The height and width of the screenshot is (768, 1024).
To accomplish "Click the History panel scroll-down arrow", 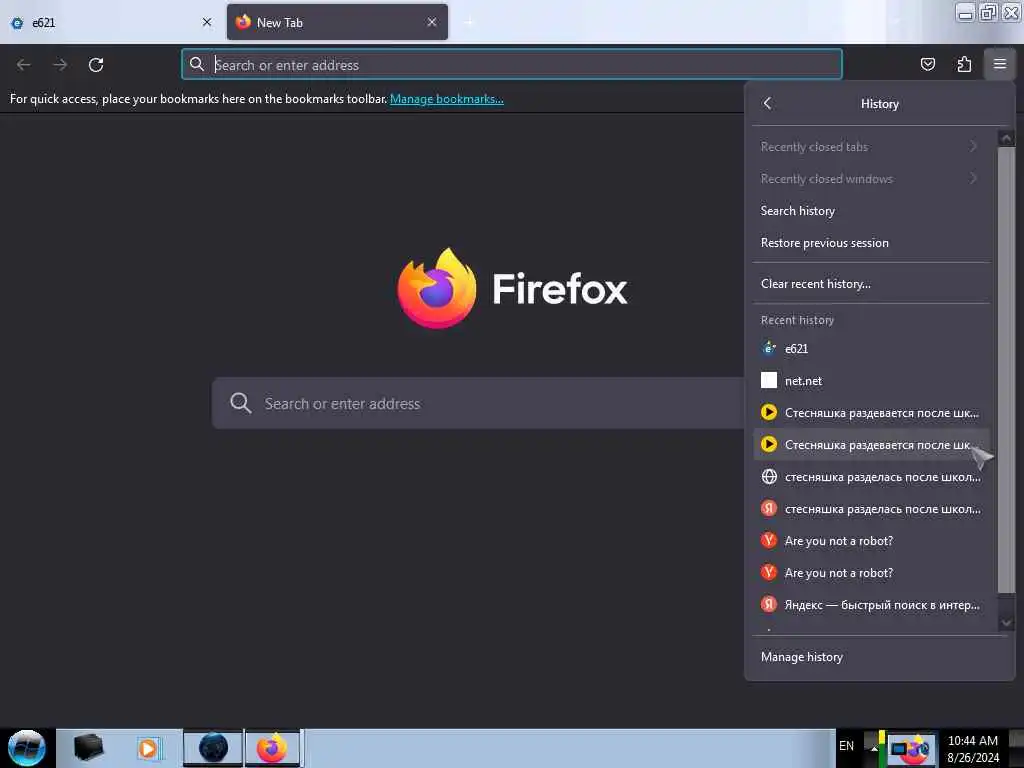I will [1006, 623].
